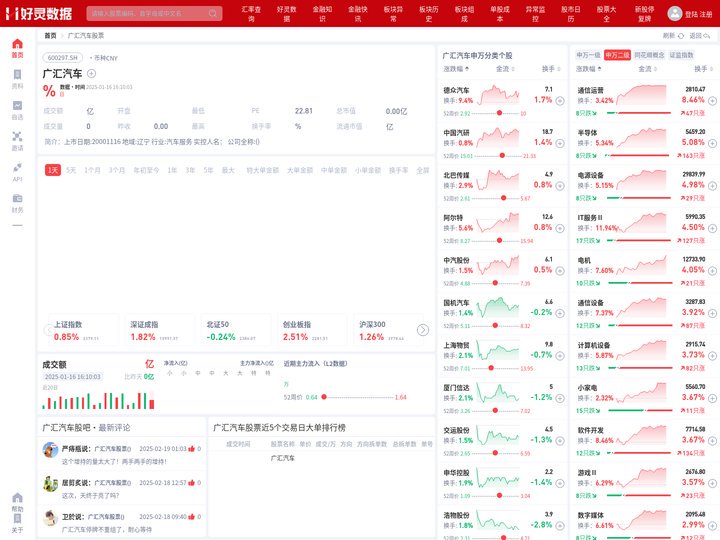
Task: Sort 申万分类个股 list by 换手
Action: click(x=551, y=69)
